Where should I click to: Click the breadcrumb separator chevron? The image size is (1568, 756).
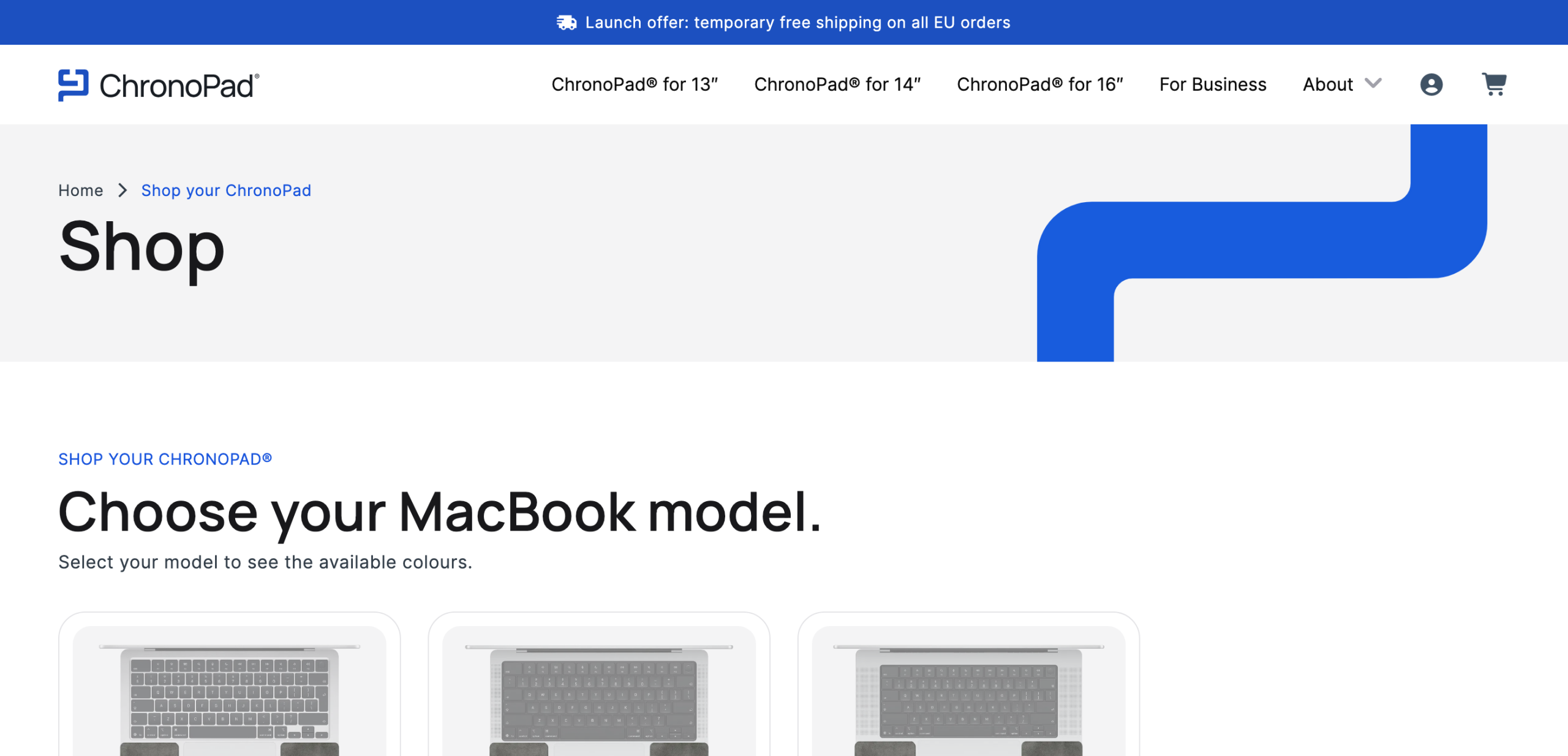123,191
